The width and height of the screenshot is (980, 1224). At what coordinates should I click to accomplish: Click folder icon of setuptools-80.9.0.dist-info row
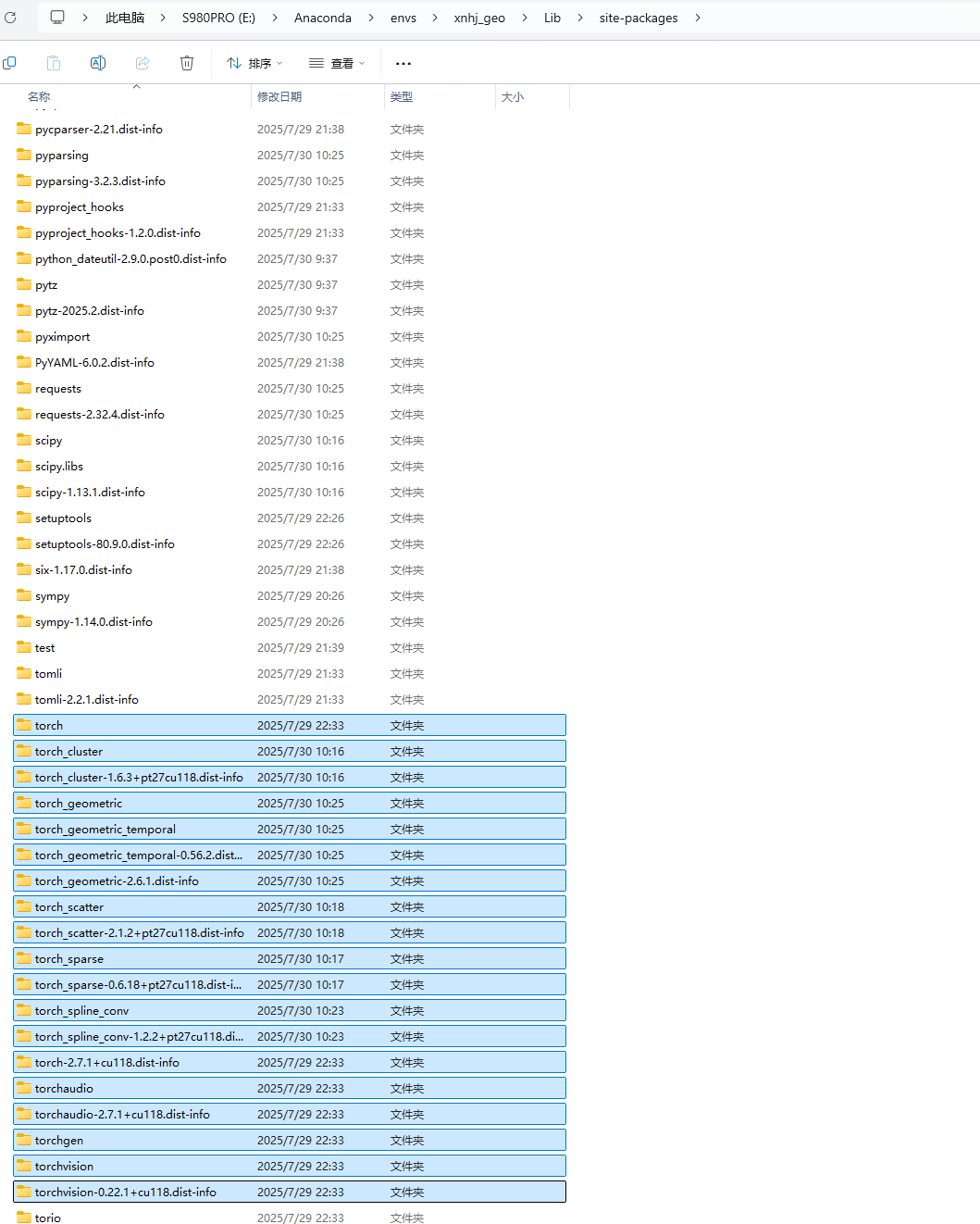(x=24, y=543)
